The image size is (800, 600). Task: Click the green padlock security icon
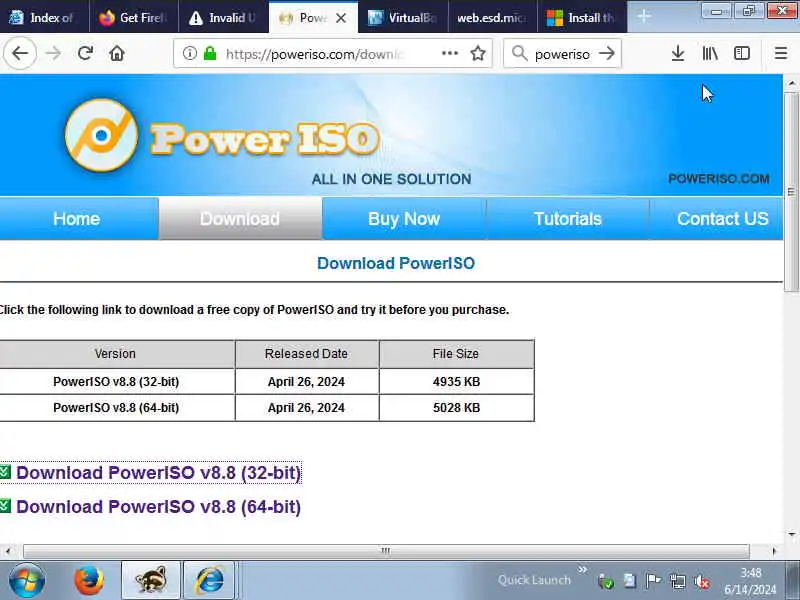(210, 53)
